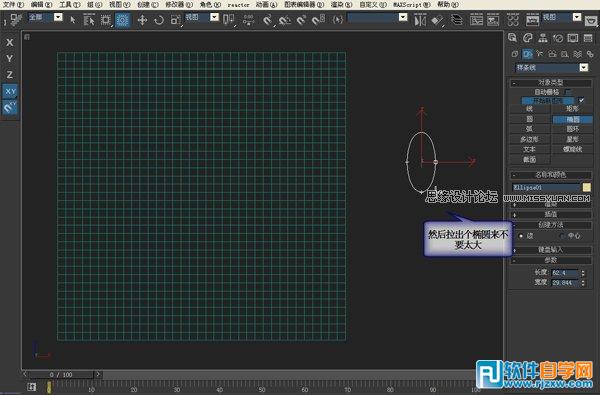Collapse the 对象类型 Object Type rollout
Image resolution: width=600 pixels, height=395 pixels.
(x=550, y=83)
